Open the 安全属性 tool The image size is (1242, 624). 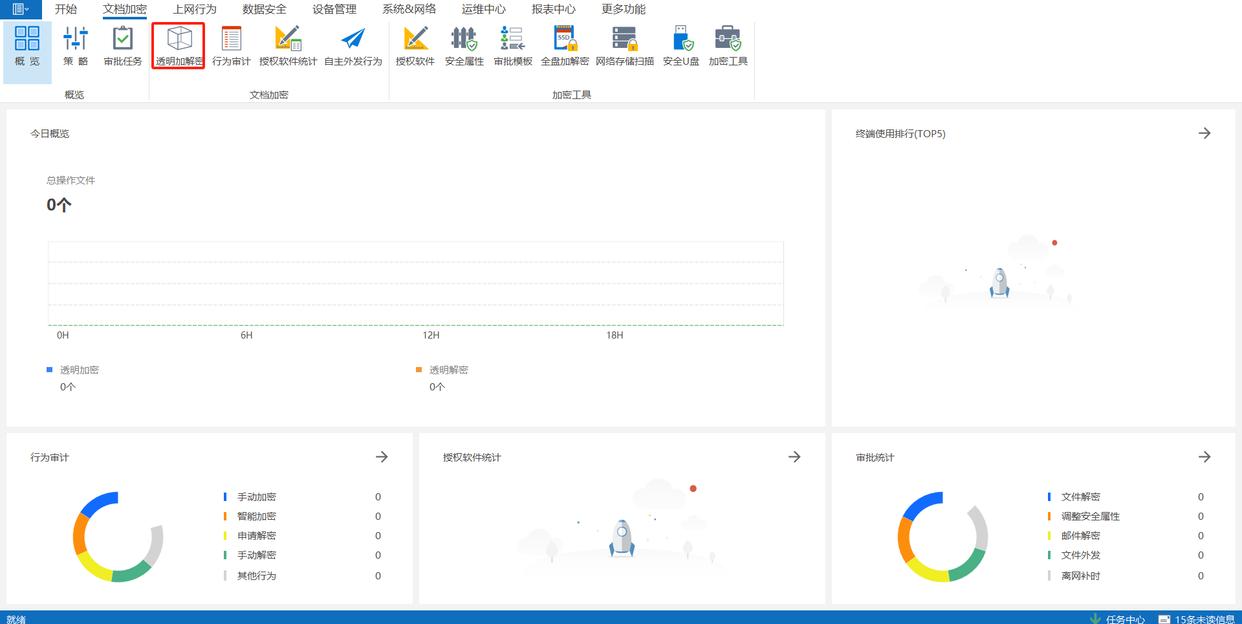464,47
